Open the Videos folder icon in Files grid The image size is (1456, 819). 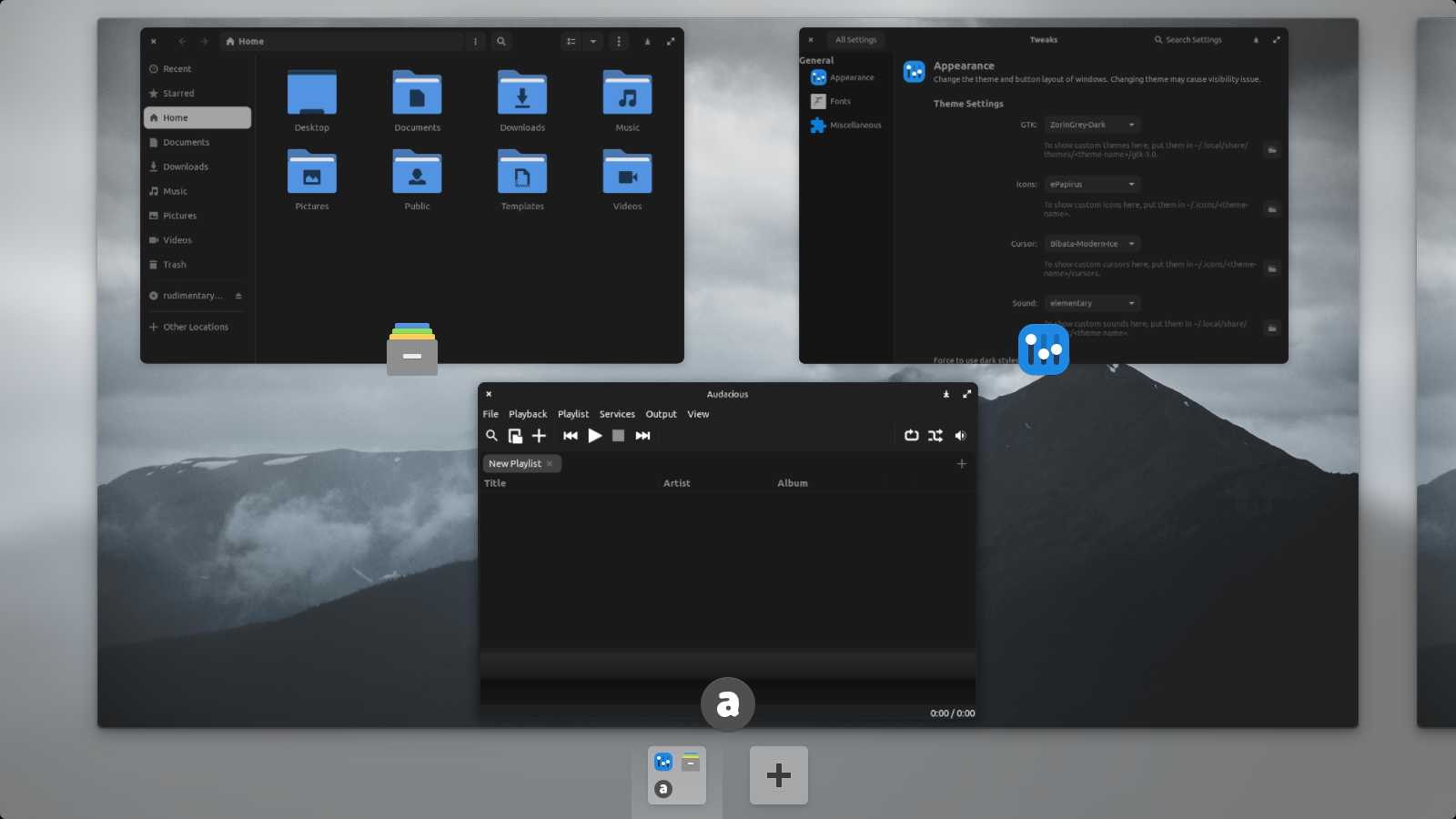click(627, 172)
